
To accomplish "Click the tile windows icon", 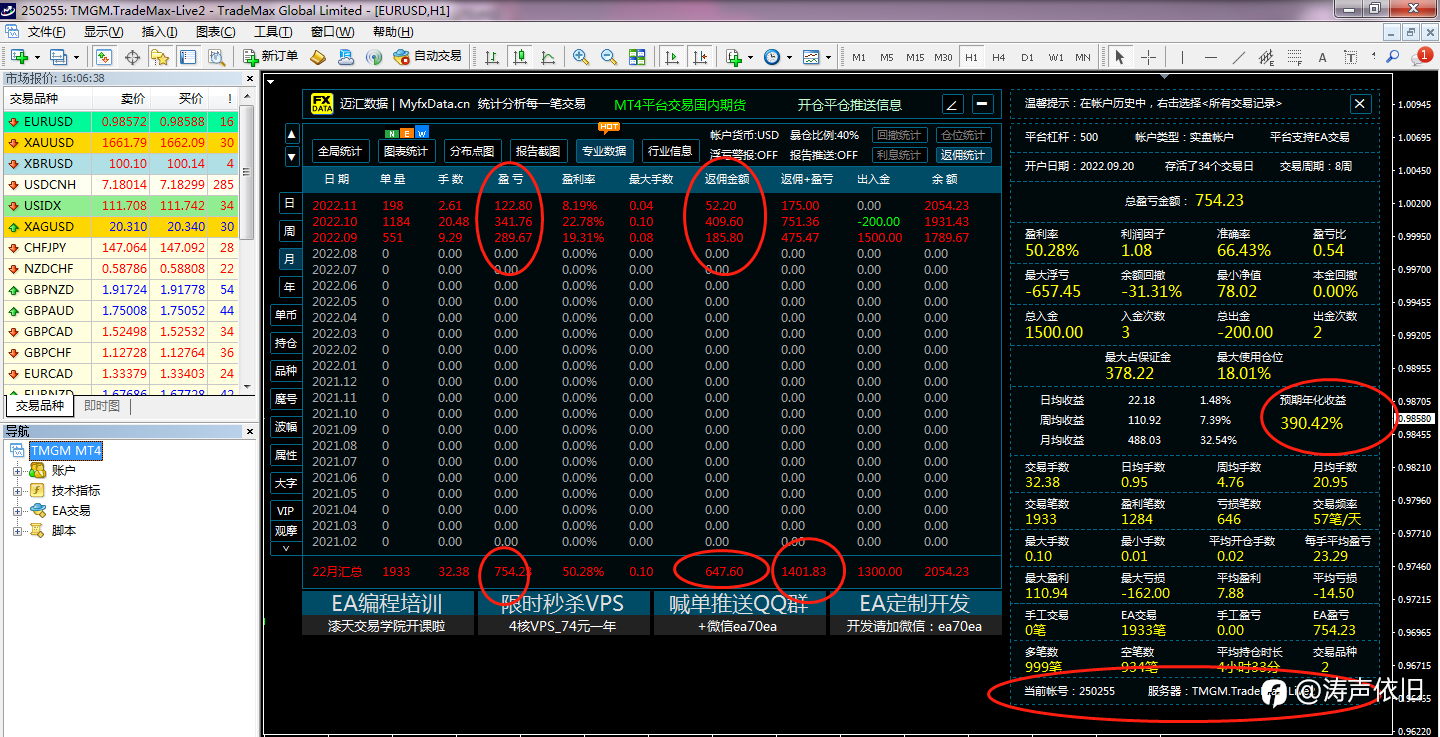I will click(x=636, y=57).
